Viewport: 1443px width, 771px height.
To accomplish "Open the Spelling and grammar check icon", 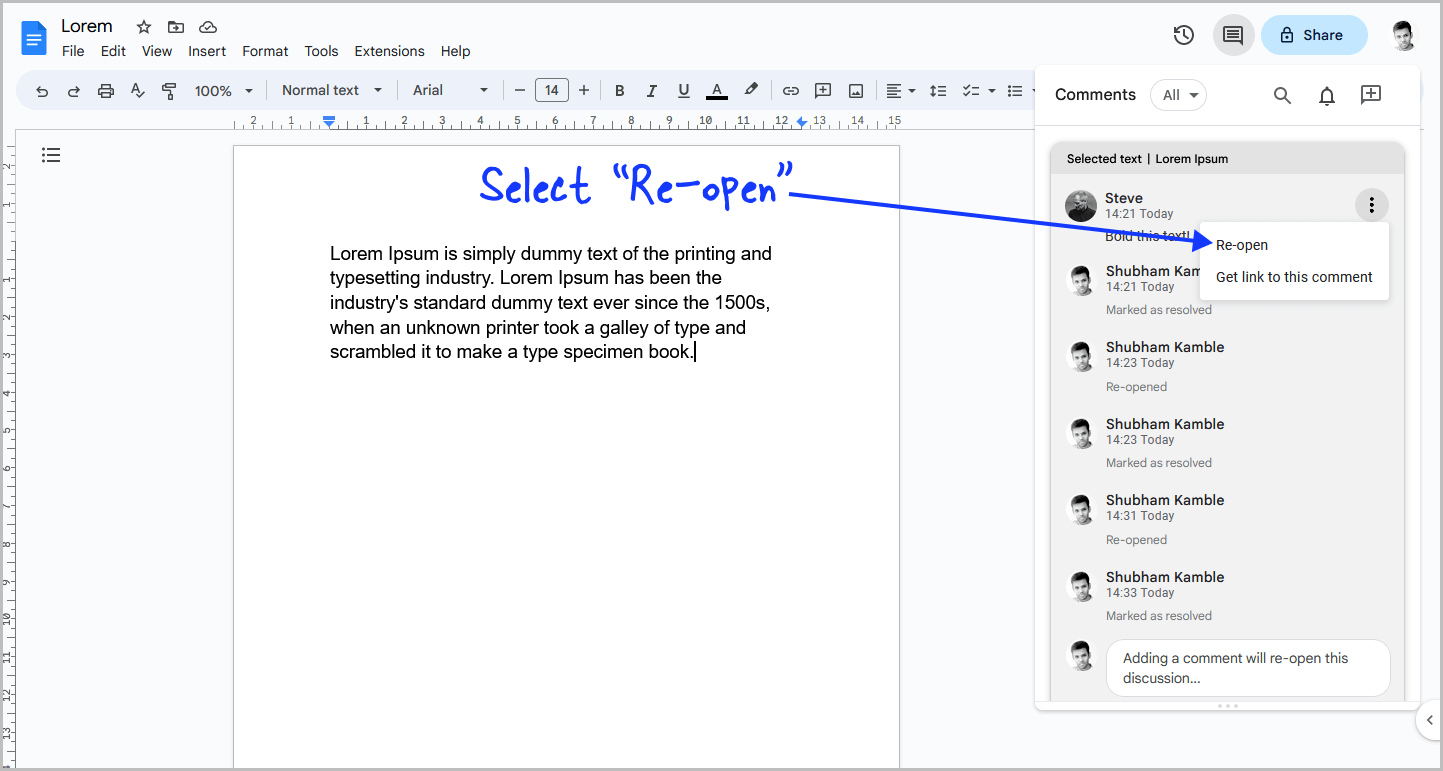I will [137, 90].
